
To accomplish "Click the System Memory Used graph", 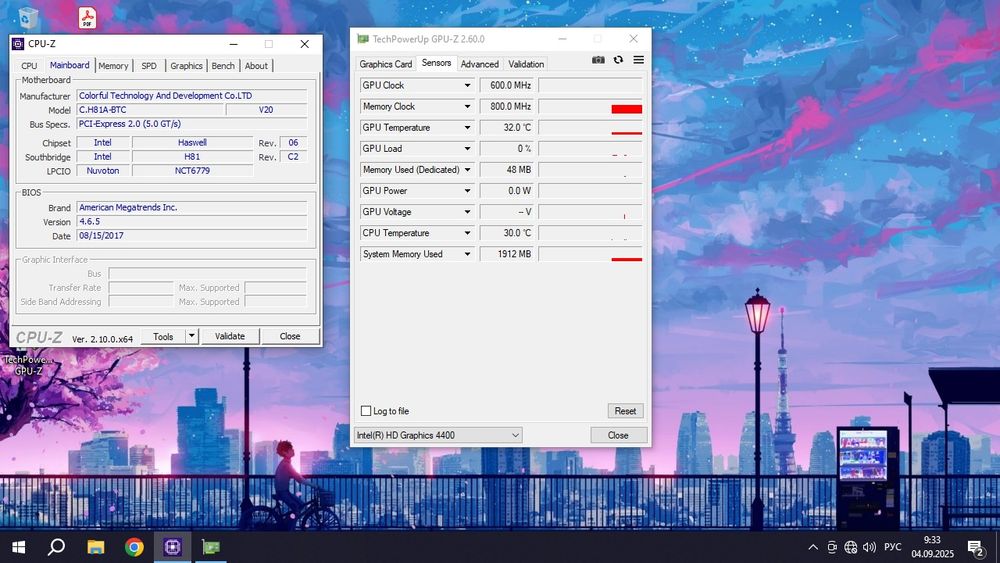I will tap(591, 254).
